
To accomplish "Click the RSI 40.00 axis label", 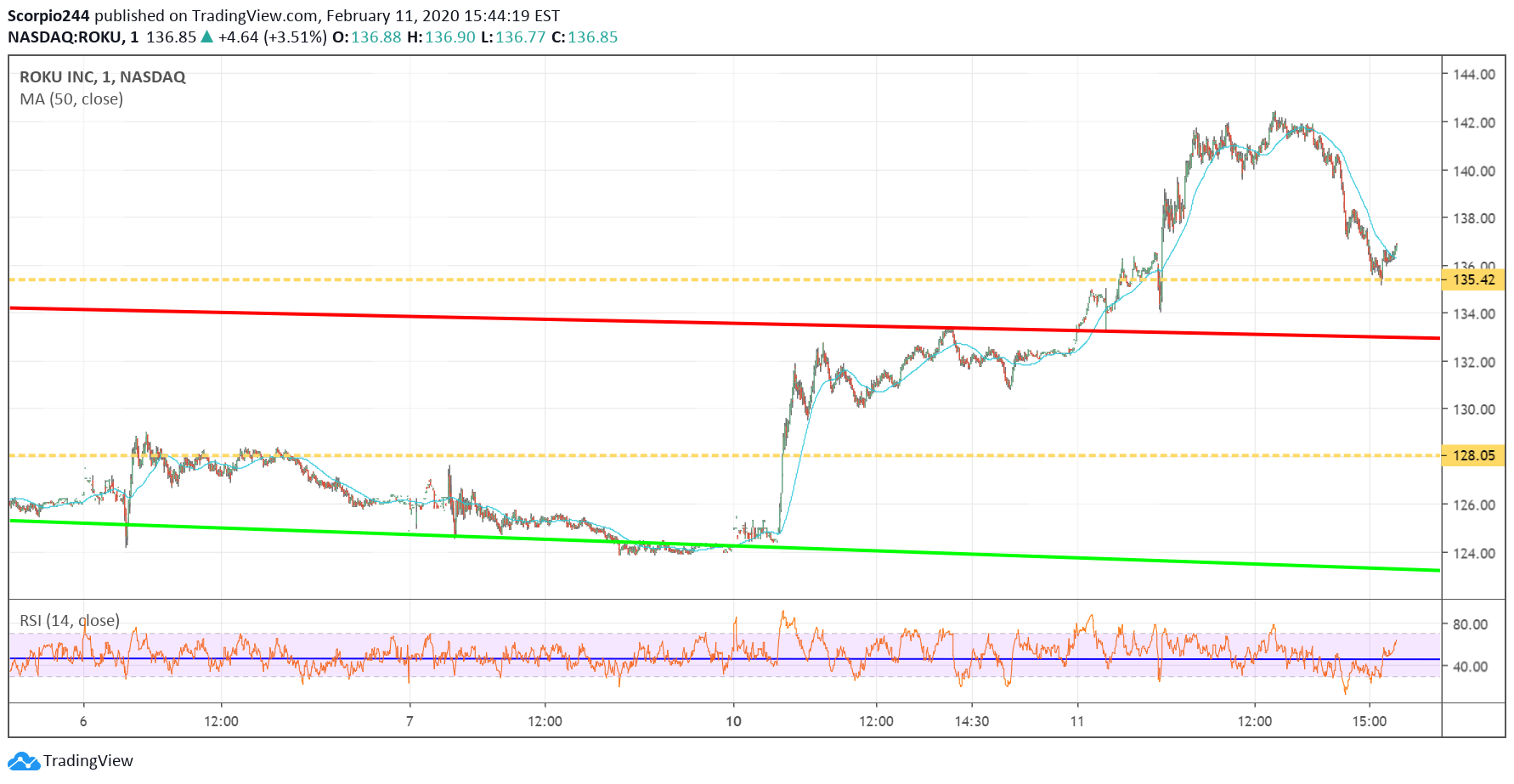I will tap(1470, 667).
